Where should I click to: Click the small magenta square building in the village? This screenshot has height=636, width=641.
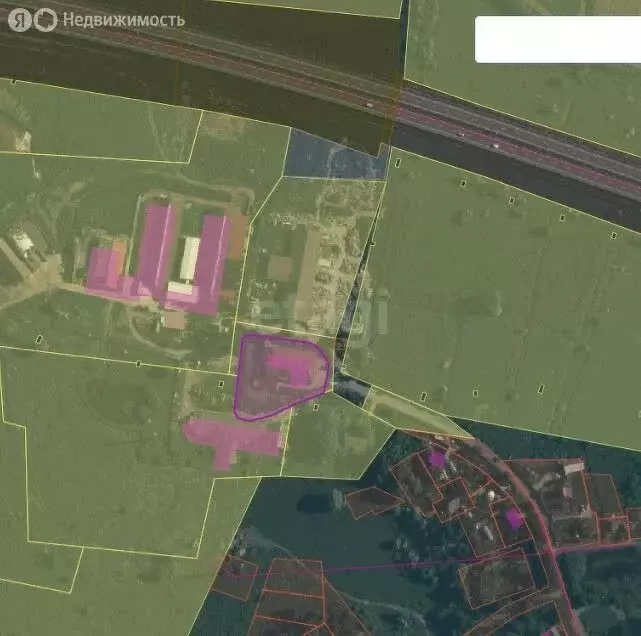coord(437,458)
